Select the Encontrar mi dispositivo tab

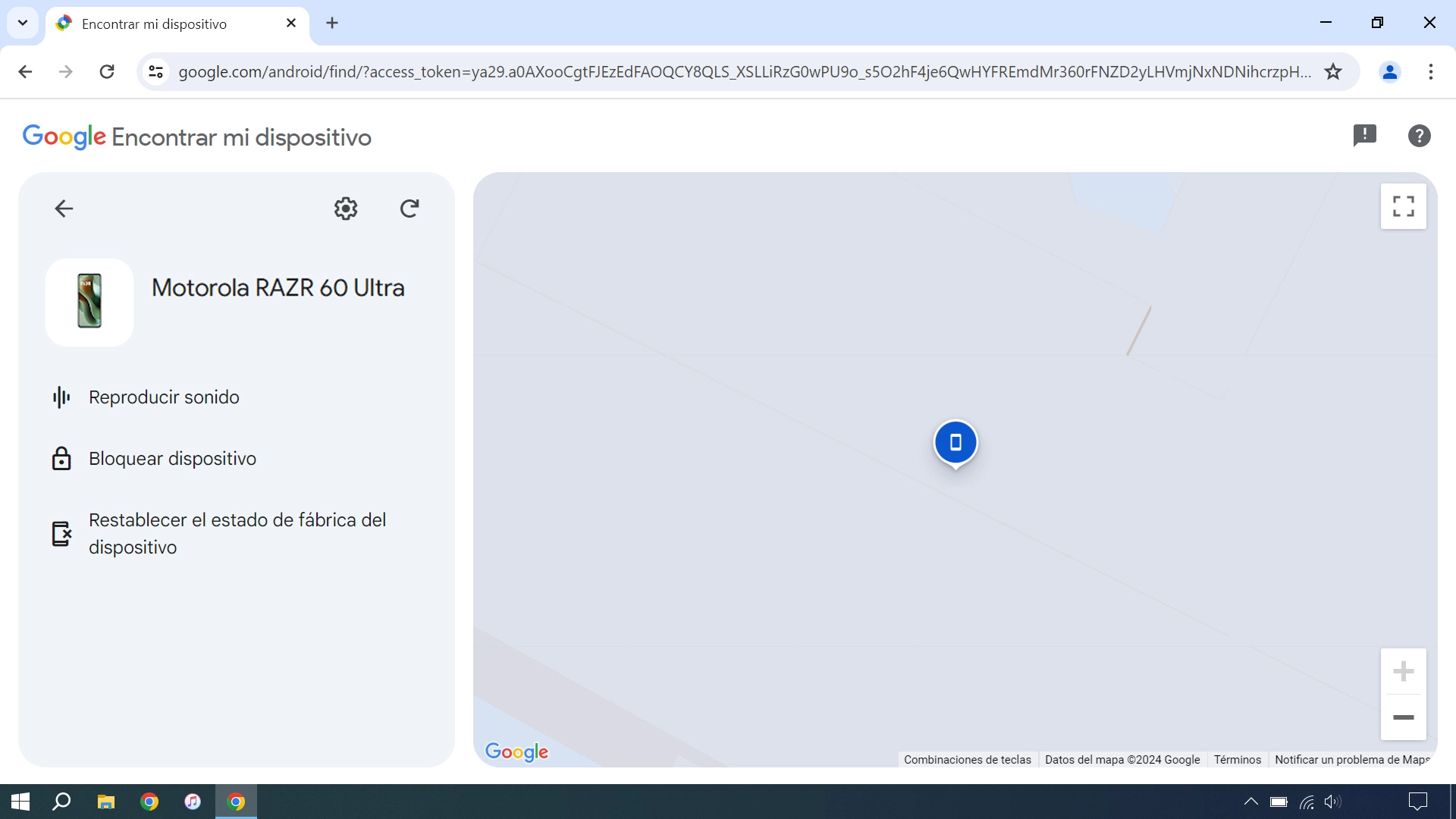177,24
